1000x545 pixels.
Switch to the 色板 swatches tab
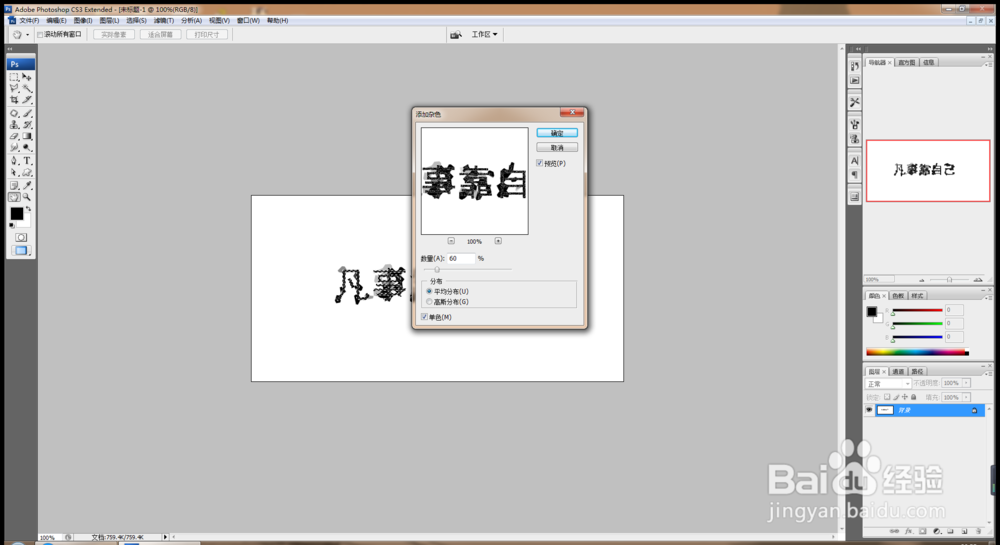pos(898,296)
